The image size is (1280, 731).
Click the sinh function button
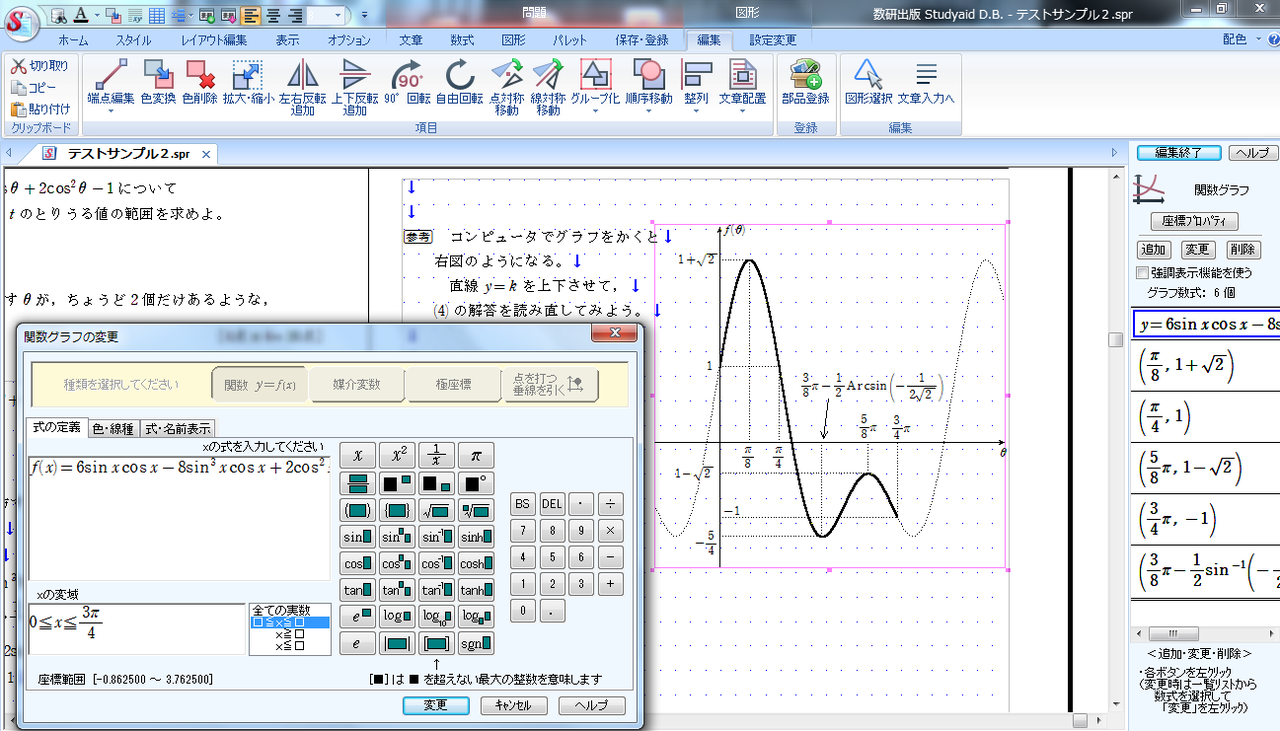(476, 537)
